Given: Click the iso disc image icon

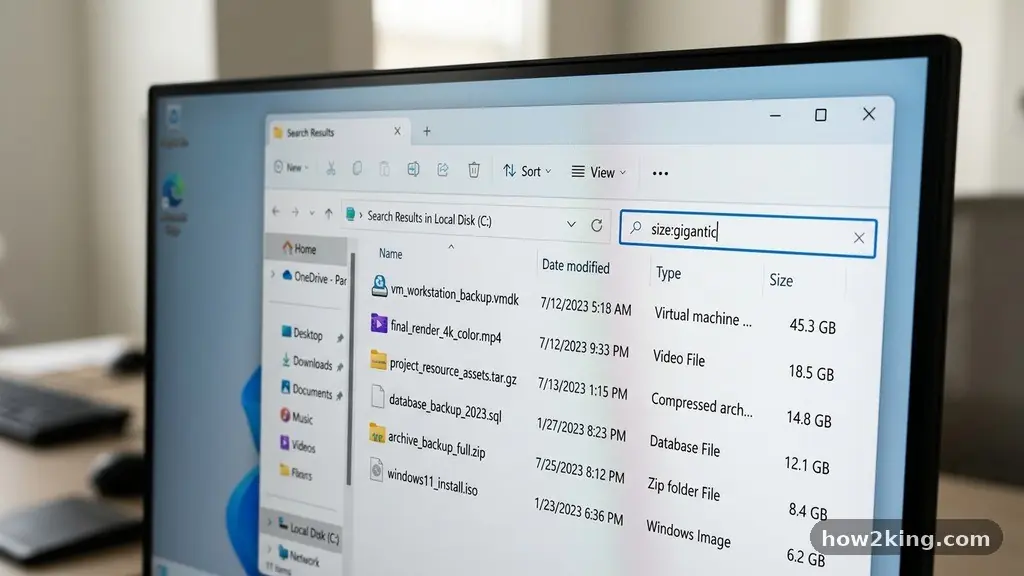Looking at the screenshot, I should coord(376,470).
